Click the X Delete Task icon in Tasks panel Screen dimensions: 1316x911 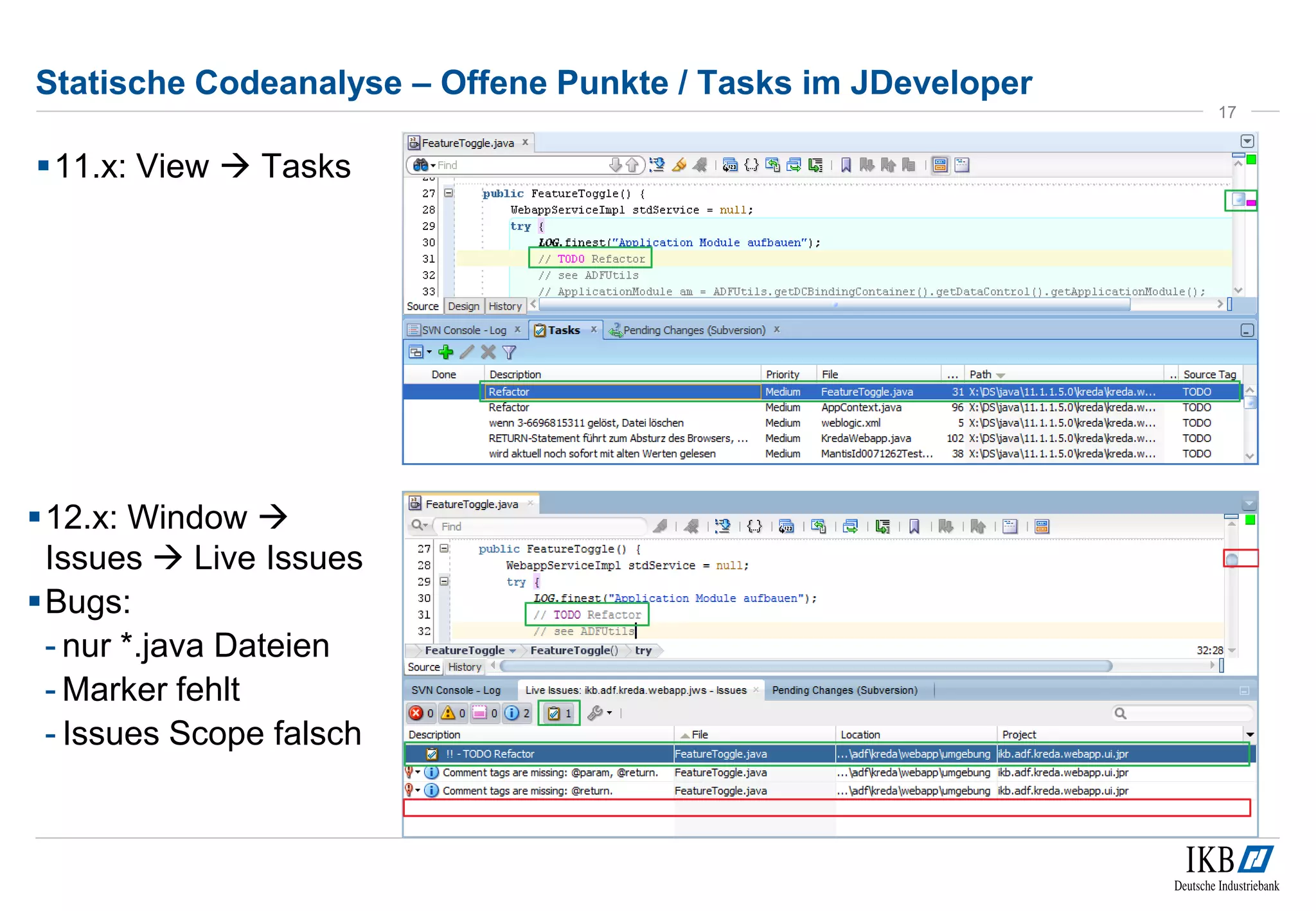tap(488, 352)
